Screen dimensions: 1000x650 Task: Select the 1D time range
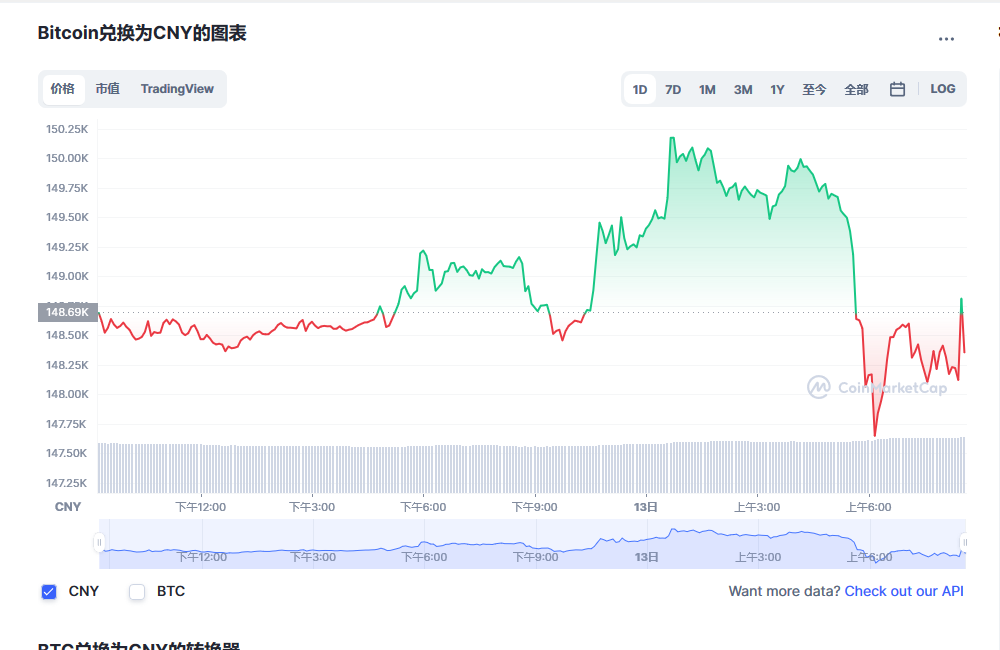(640, 89)
